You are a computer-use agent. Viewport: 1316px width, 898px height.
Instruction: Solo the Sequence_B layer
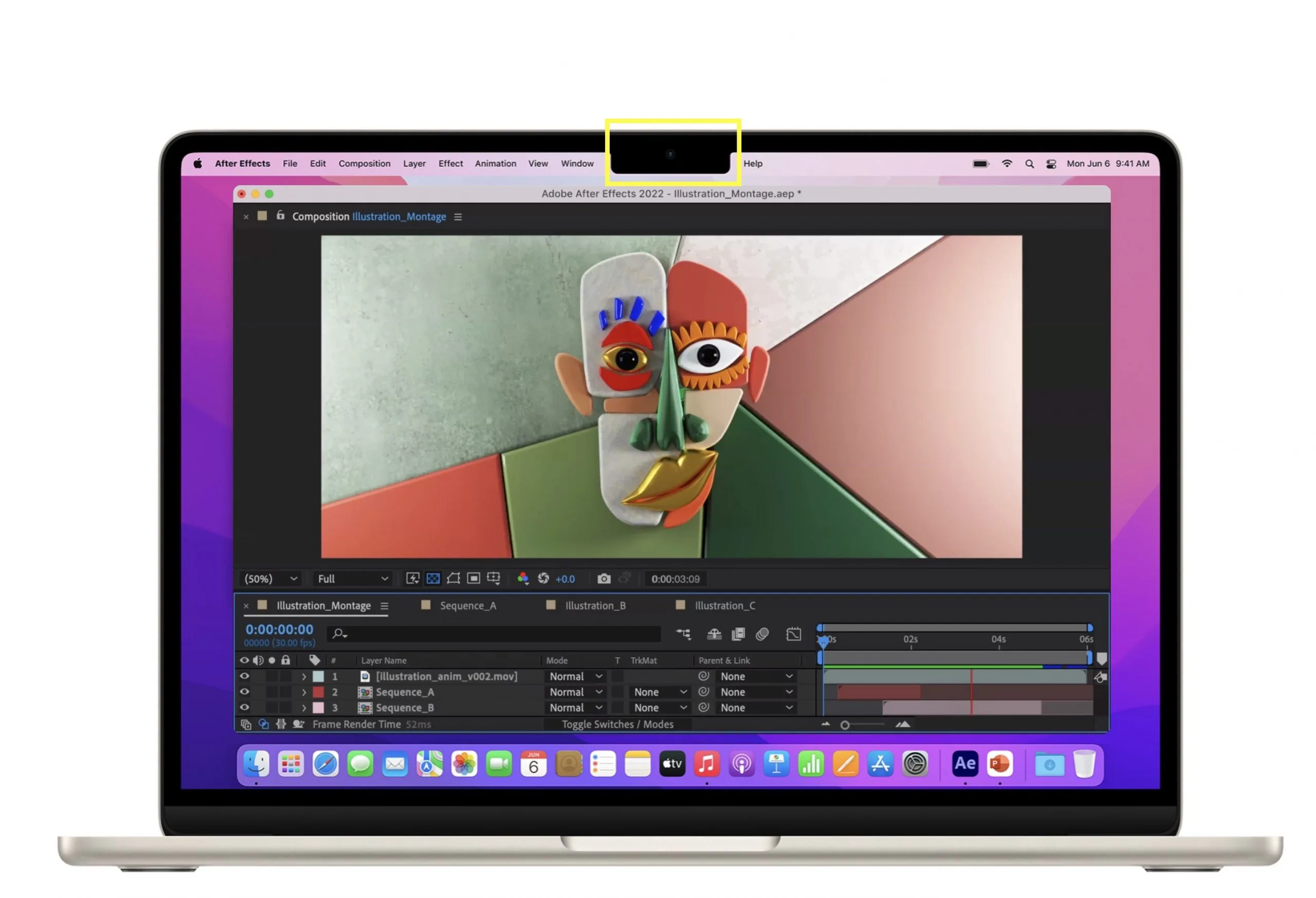click(272, 708)
